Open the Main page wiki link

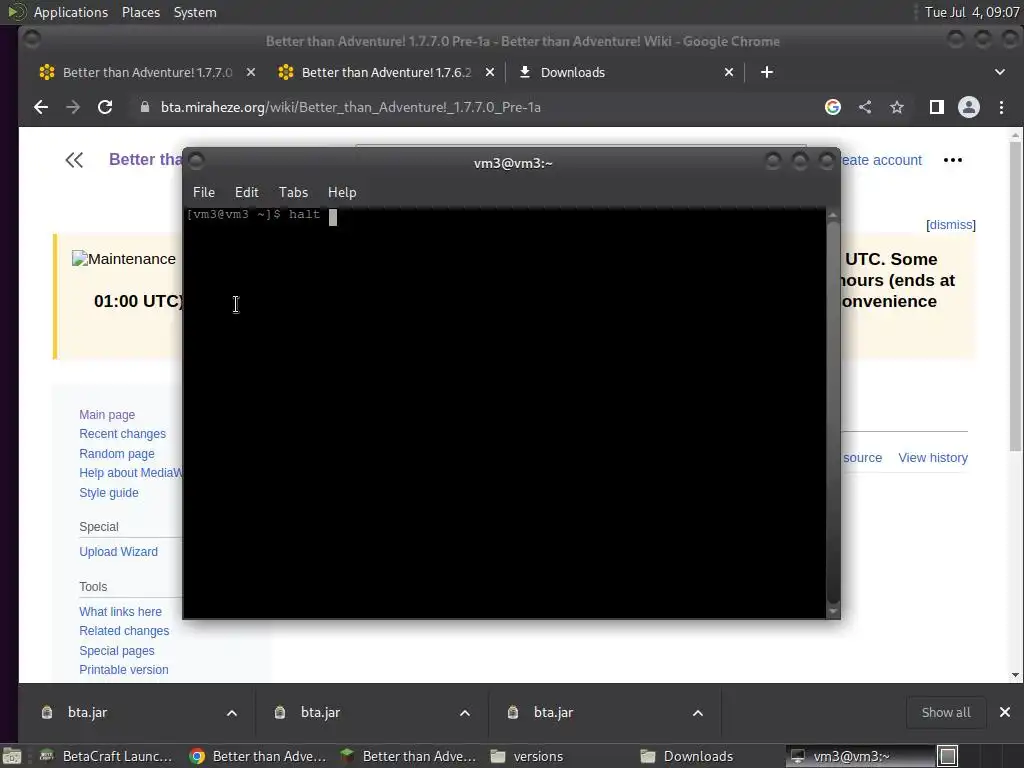pyautogui.click(x=107, y=415)
